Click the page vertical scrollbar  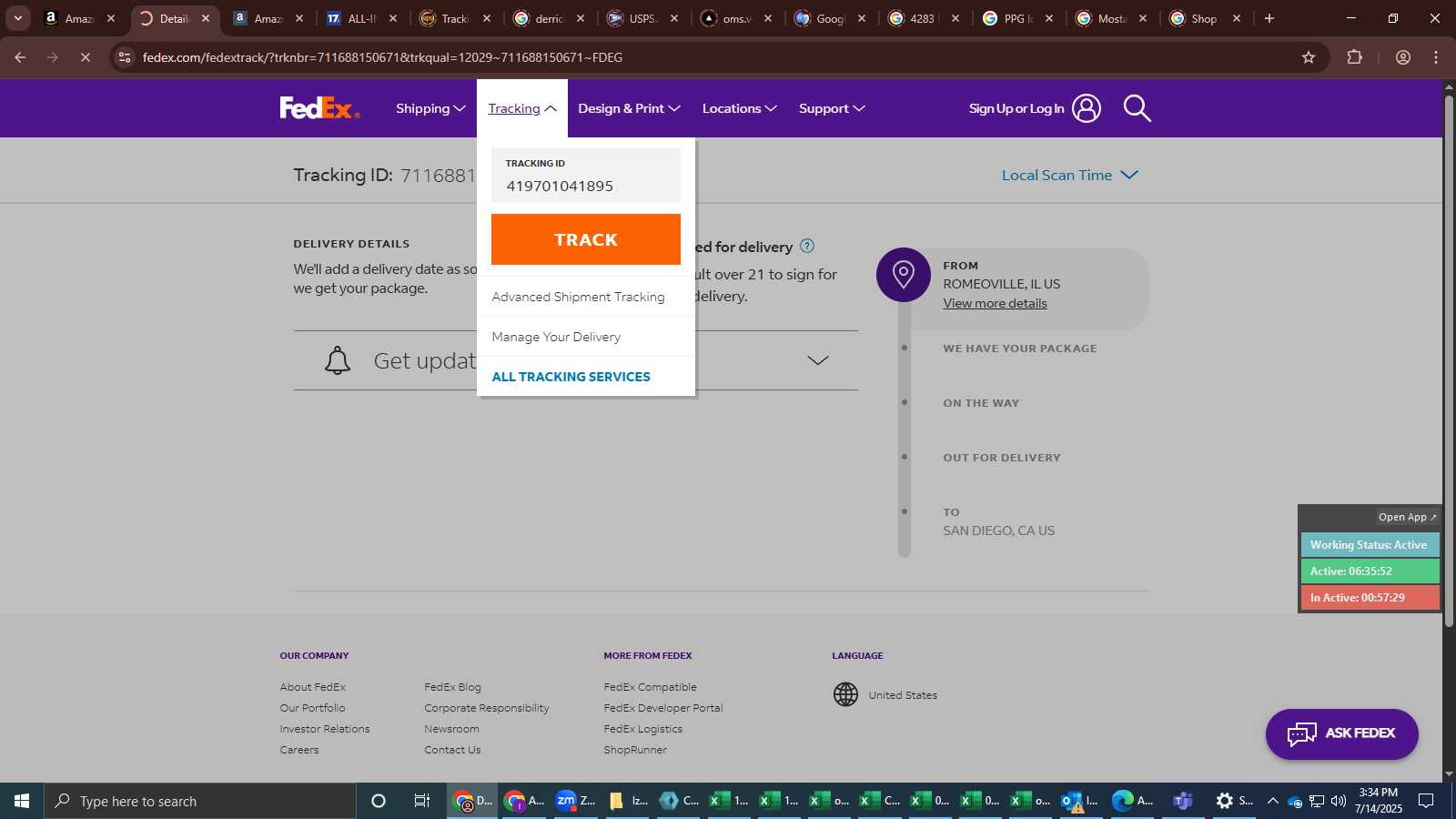coord(1449,361)
